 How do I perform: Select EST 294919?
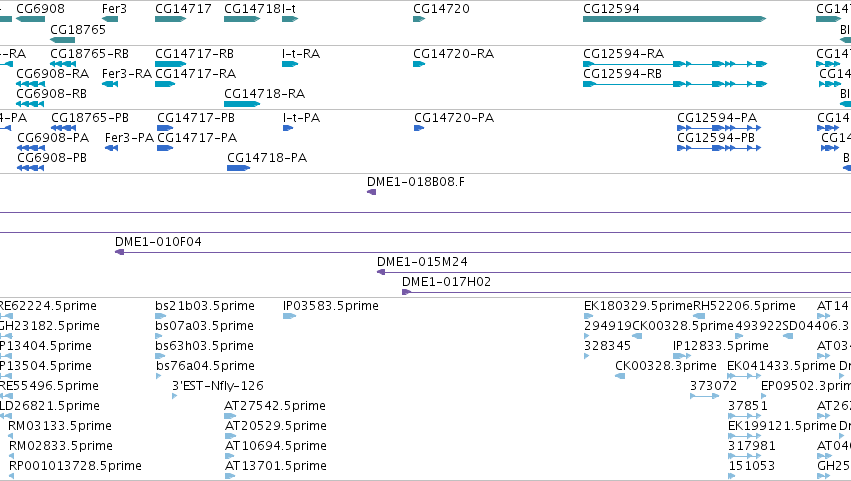(x=608, y=326)
